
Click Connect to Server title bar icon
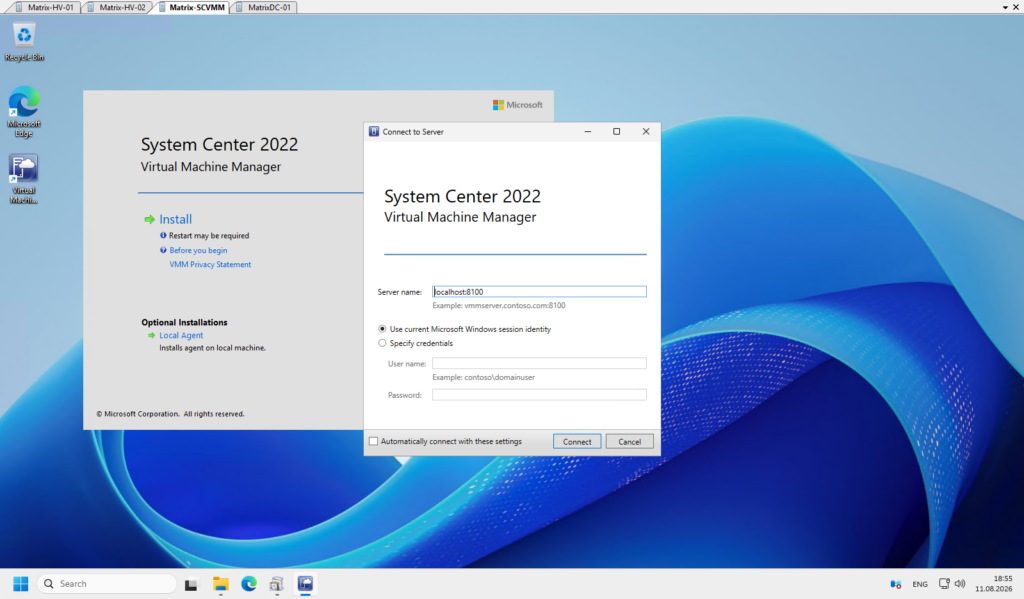(x=374, y=131)
